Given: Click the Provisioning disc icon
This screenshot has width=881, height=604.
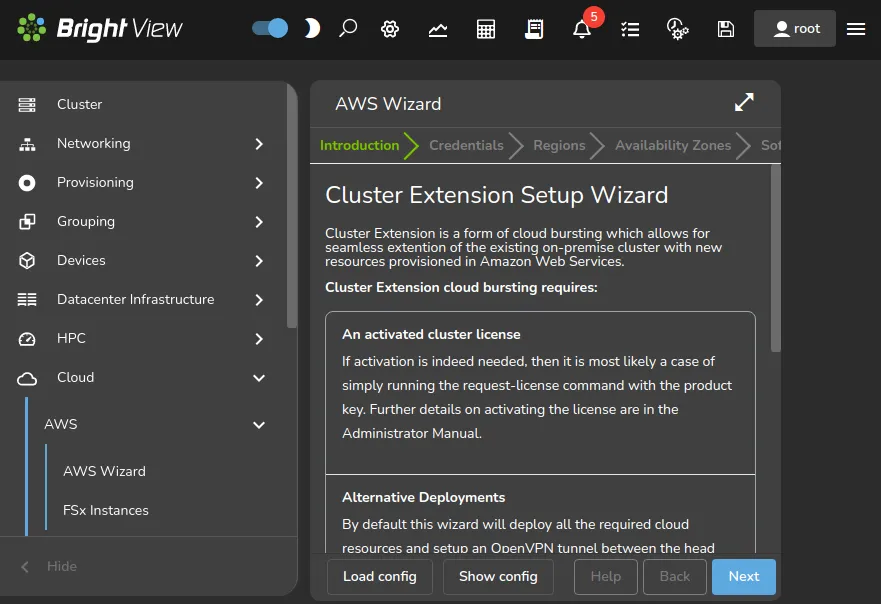Looking at the screenshot, I should [x=27, y=183].
